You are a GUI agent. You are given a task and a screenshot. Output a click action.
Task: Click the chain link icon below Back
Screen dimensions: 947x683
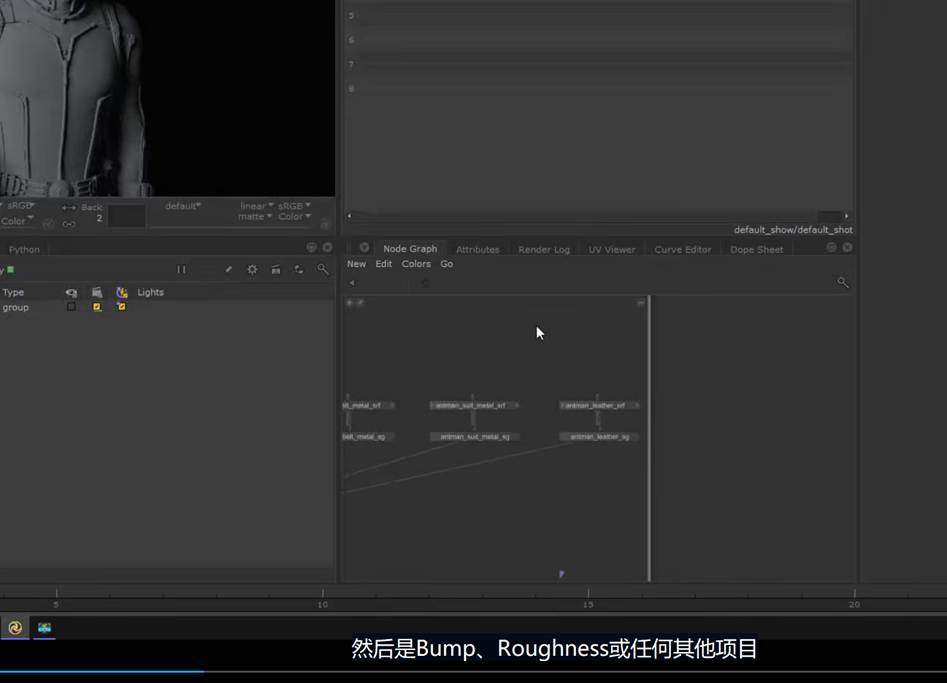click(x=69, y=224)
